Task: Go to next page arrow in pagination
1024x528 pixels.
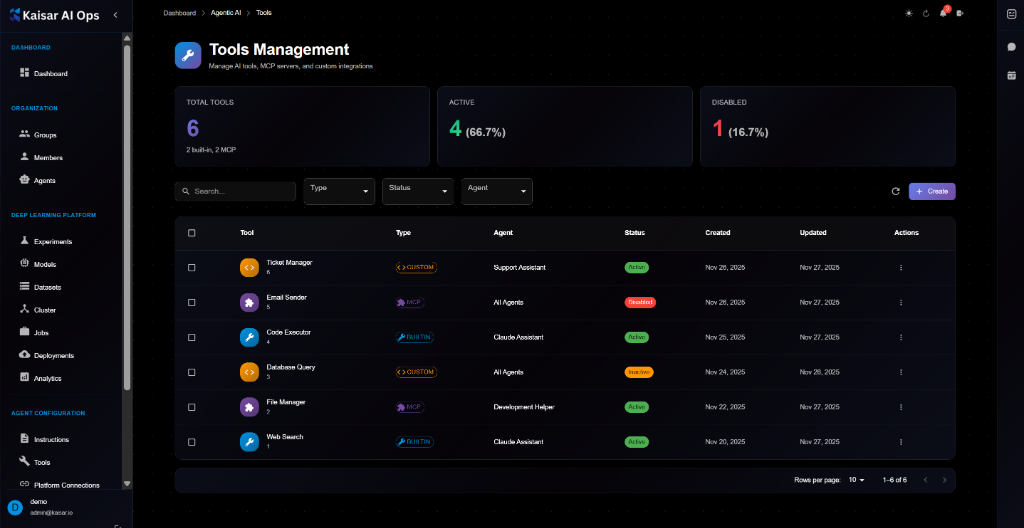Action: click(x=944, y=480)
